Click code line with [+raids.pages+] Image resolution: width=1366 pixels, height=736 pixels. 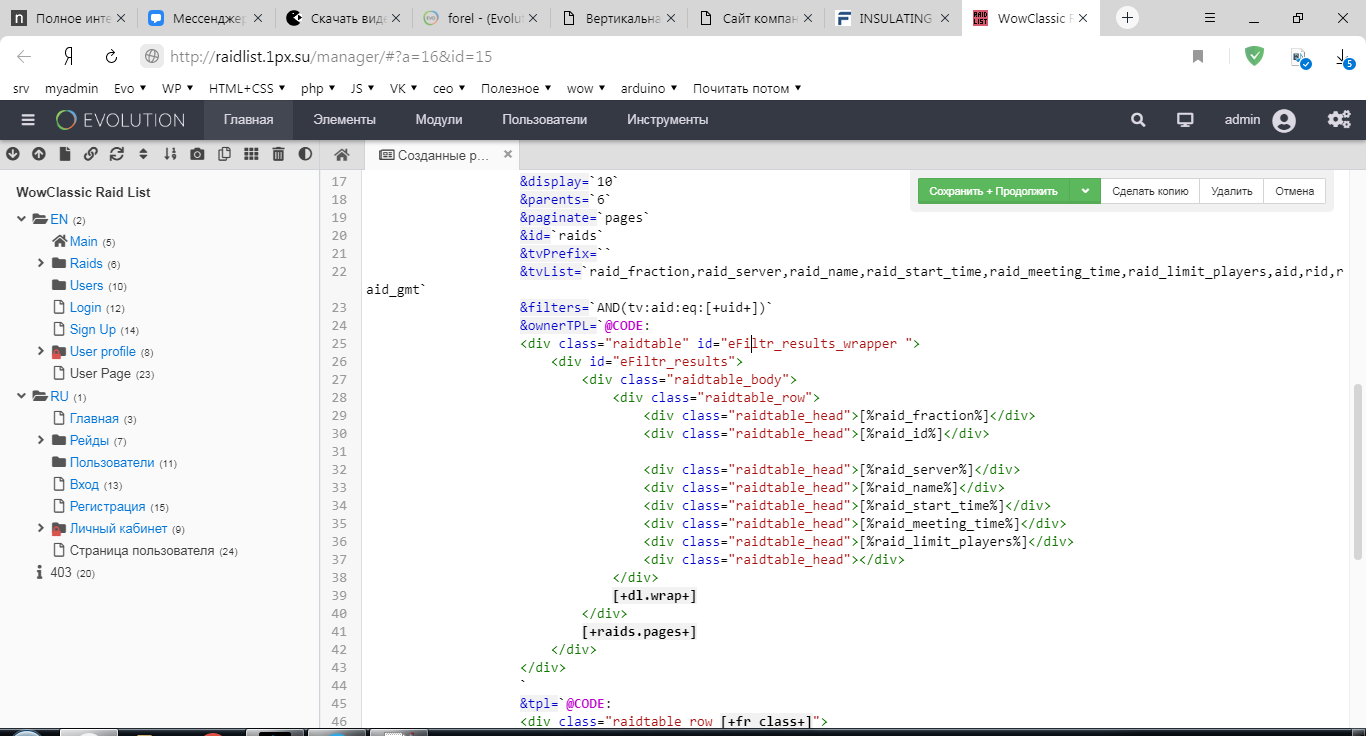[x=639, y=632]
